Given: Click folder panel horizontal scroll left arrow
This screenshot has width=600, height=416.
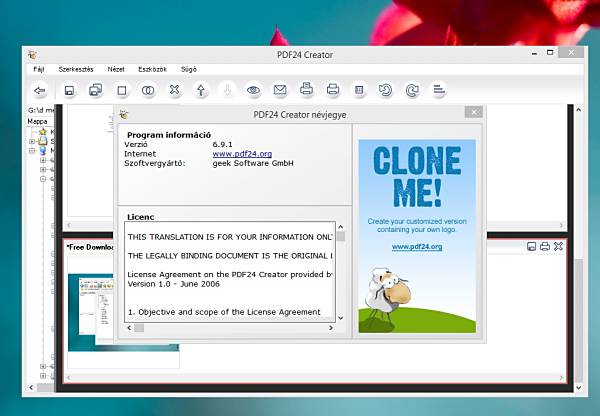Looking at the screenshot, I should click(x=31, y=387).
